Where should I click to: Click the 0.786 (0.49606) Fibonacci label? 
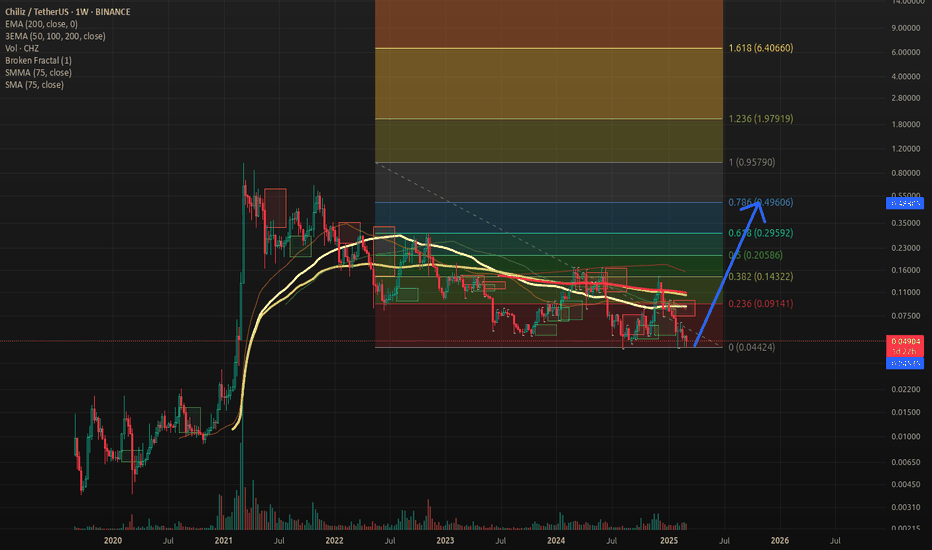click(761, 203)
